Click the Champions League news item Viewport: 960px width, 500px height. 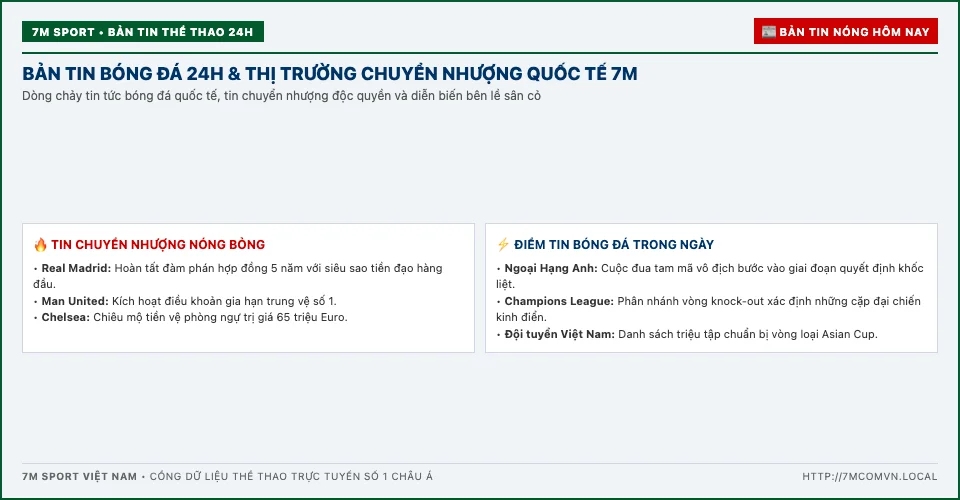(708, 309)
